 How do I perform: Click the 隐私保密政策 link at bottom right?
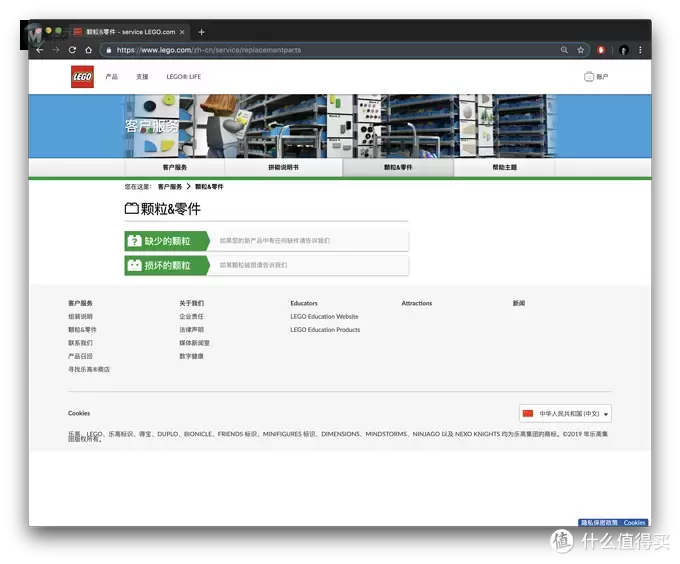tap(599, 523)
